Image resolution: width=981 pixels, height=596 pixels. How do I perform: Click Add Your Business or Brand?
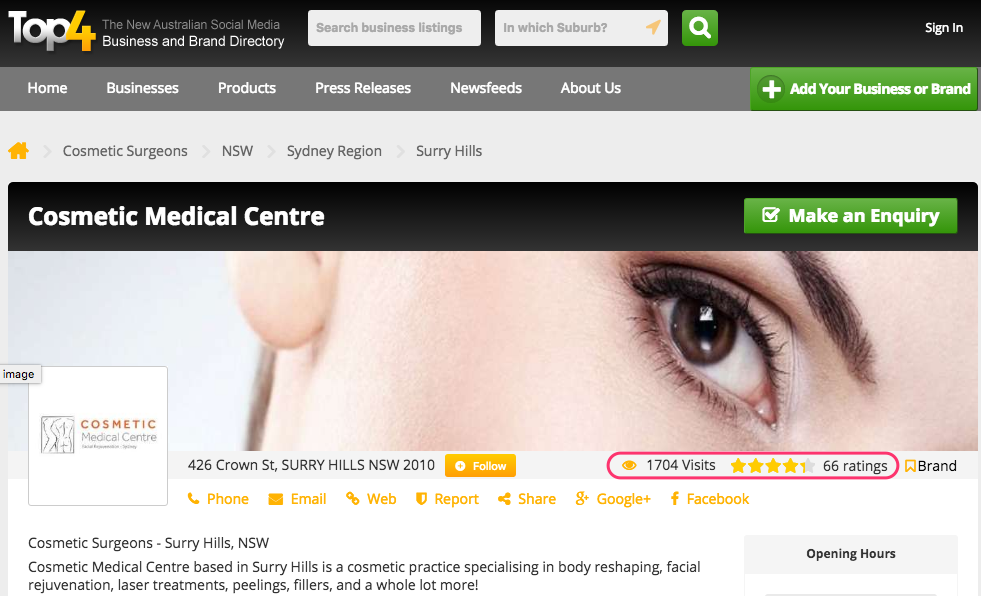tap(864, 89)
